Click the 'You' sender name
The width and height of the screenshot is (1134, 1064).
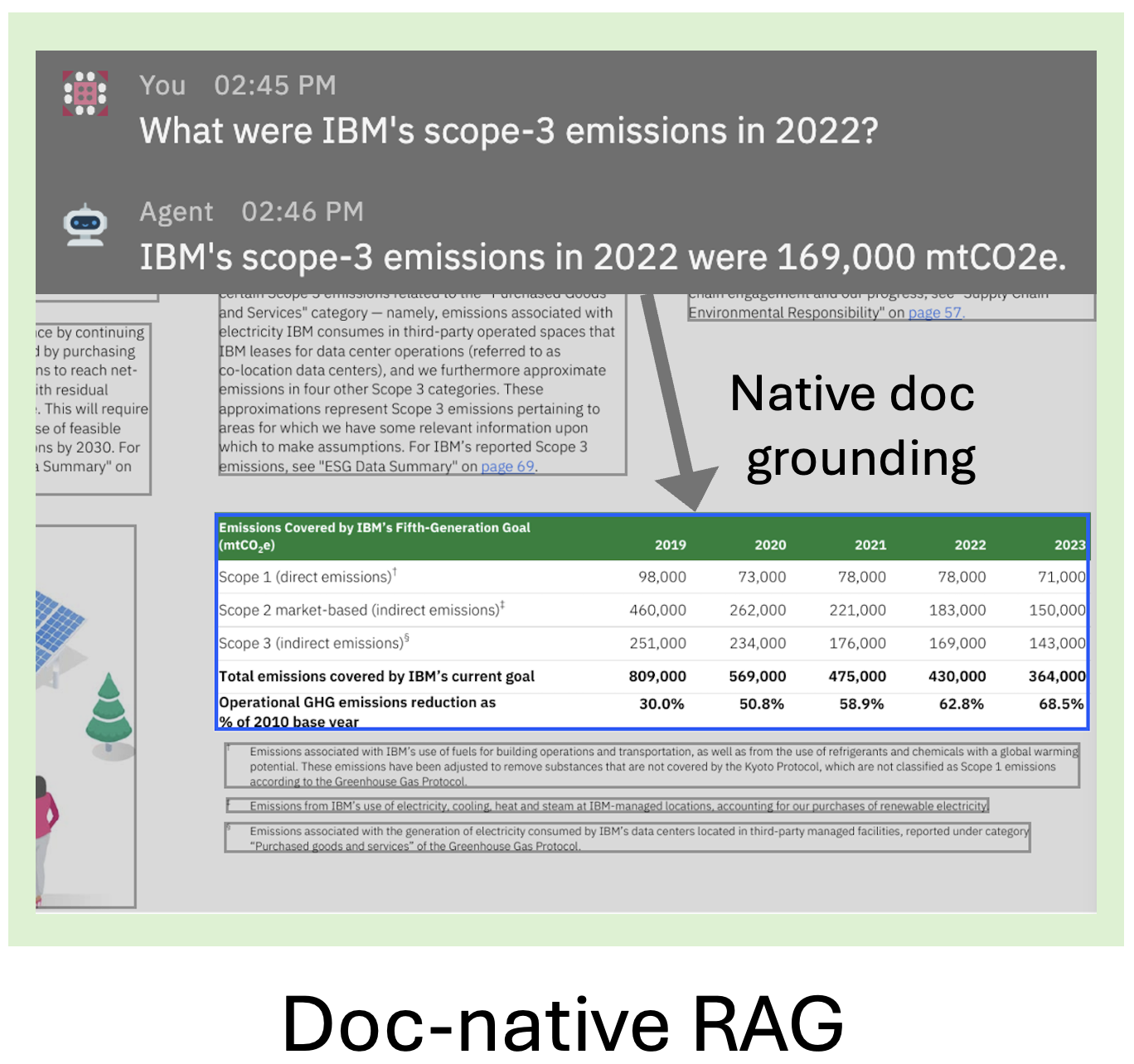(x=162, y=85)
